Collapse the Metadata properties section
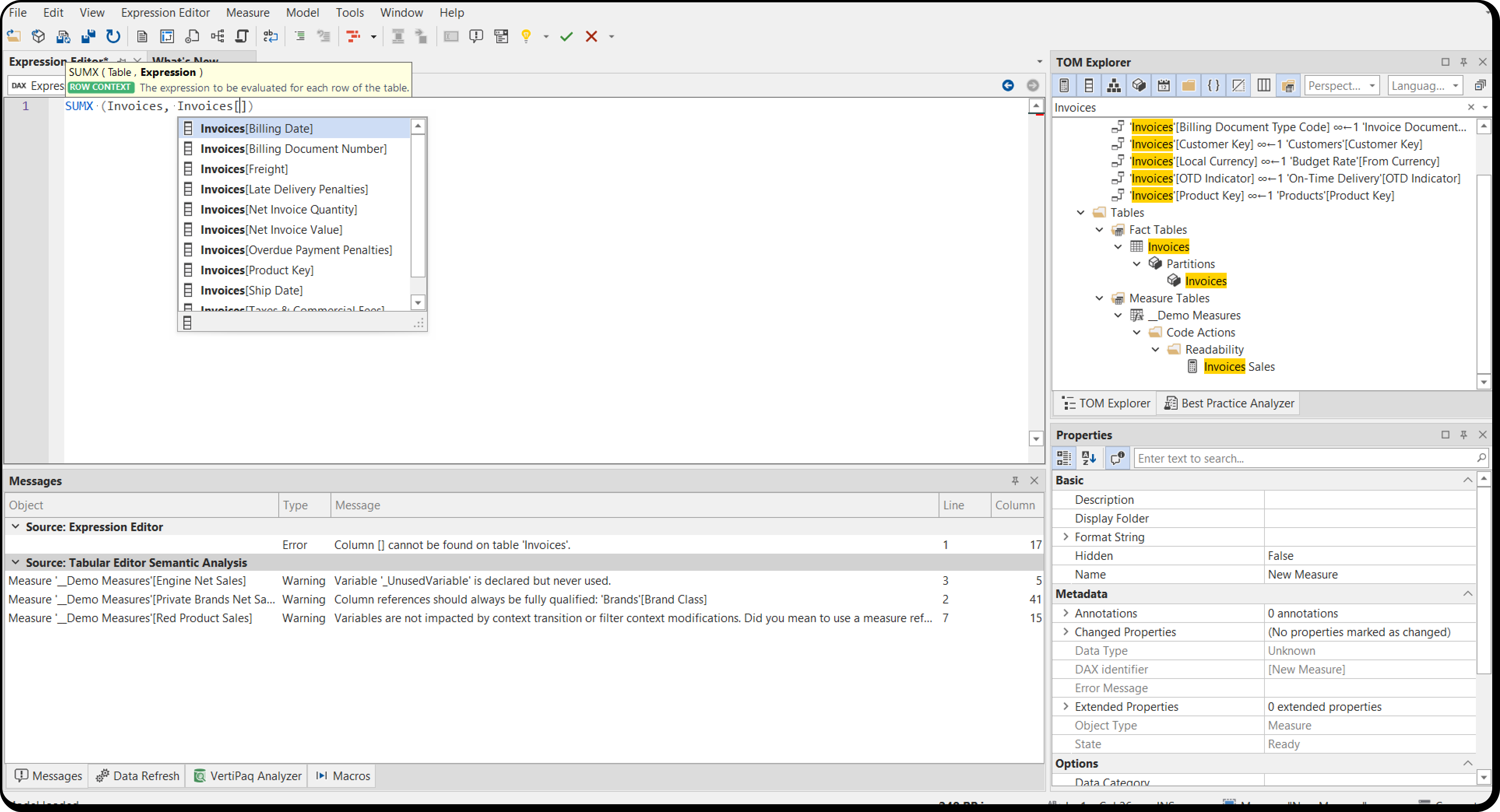Viewport: 1500px width, 812px height. tap(1467, 594)
